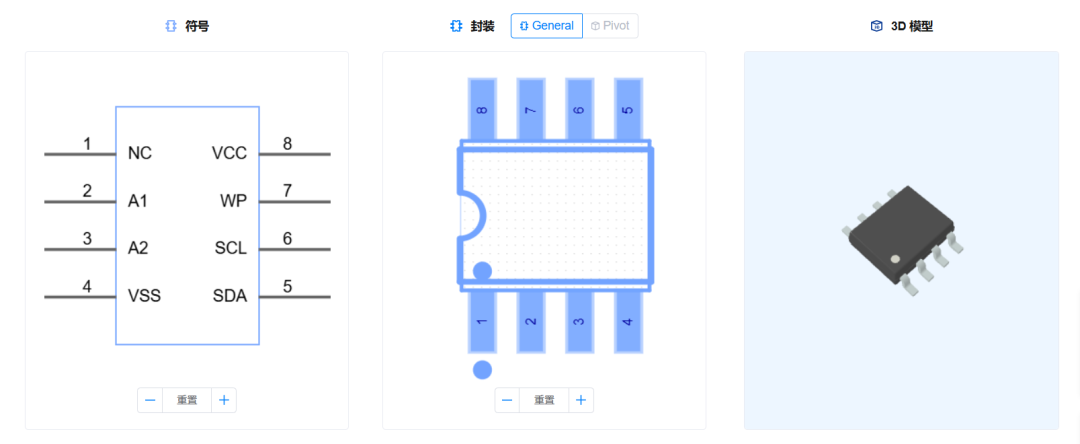1080x444 pixels.
Task: Zoom in the footprint view with plus
Action: click(x=581, y=400)
